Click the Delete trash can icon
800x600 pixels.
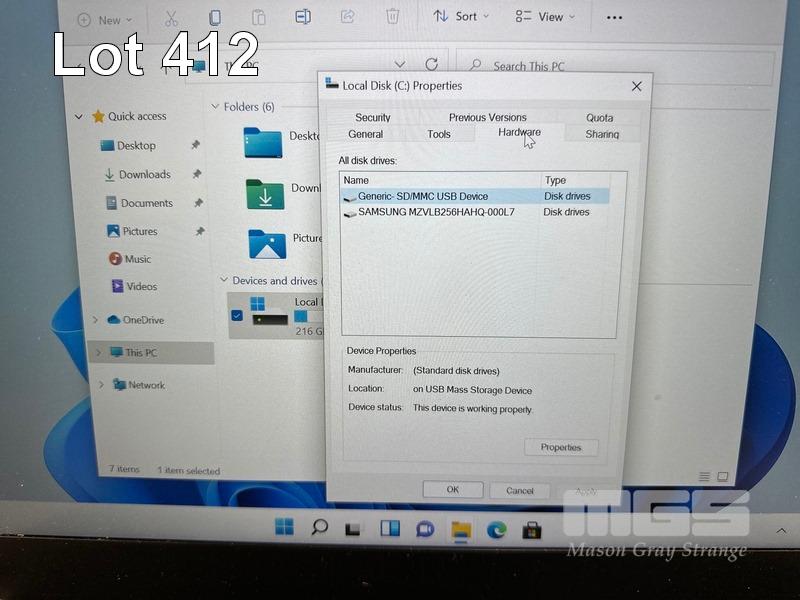point(393,17)
